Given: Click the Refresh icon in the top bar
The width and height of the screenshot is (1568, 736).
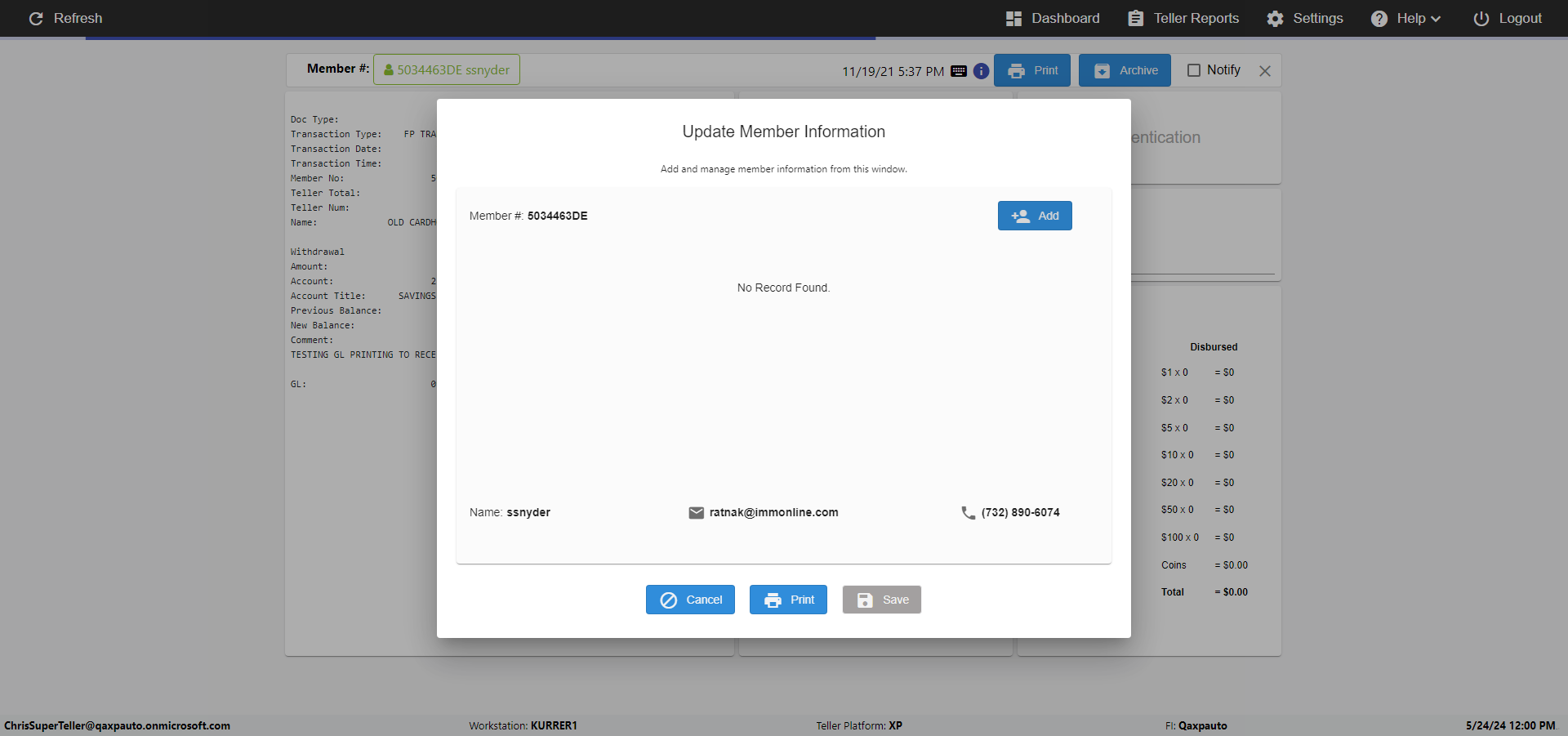Looking at the screenshot, I should click(x=36, y=18).
